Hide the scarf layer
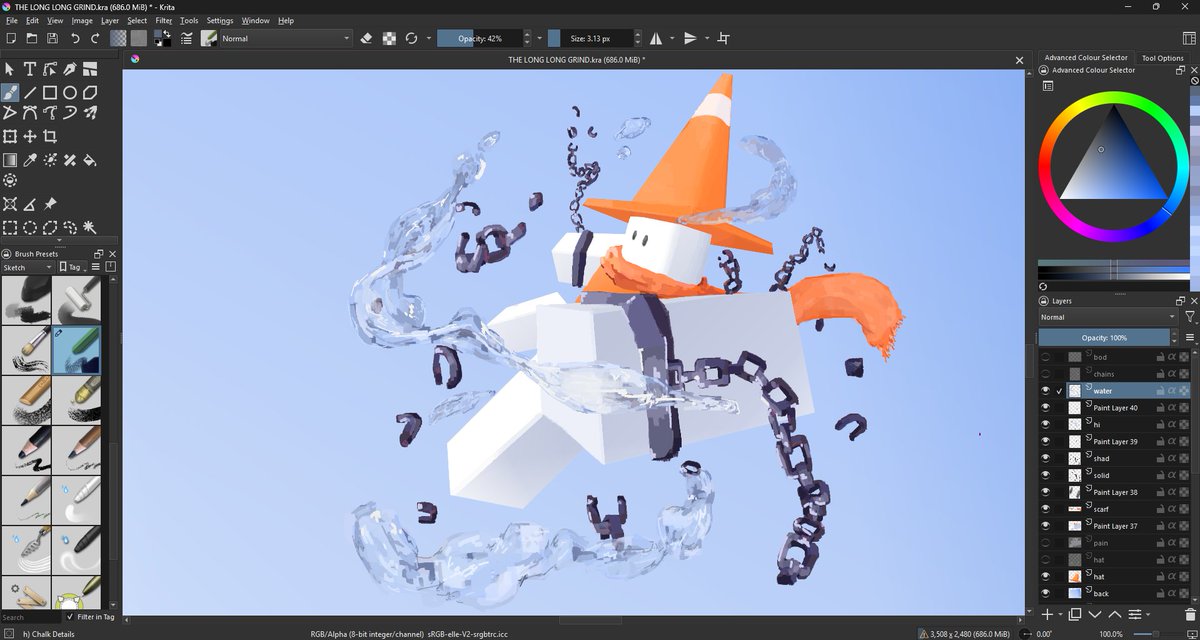Screen dimensions: 1200x640 coord(1046,509)
